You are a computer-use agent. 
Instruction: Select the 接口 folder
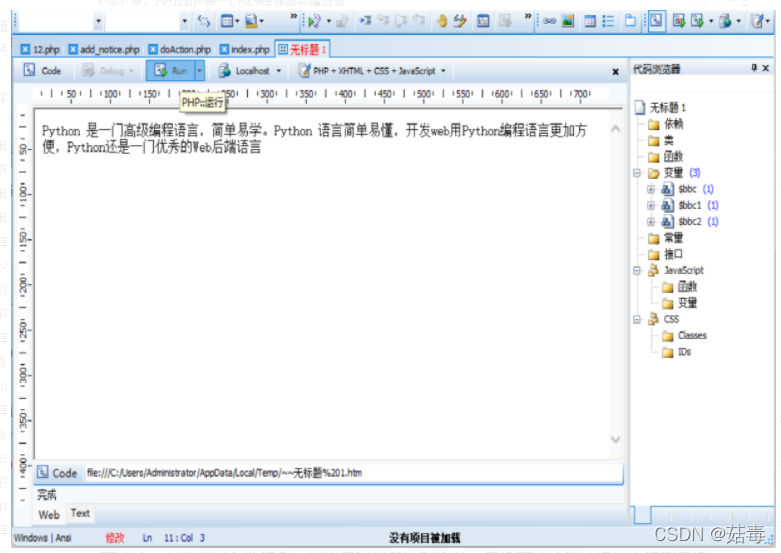point(666,255)
